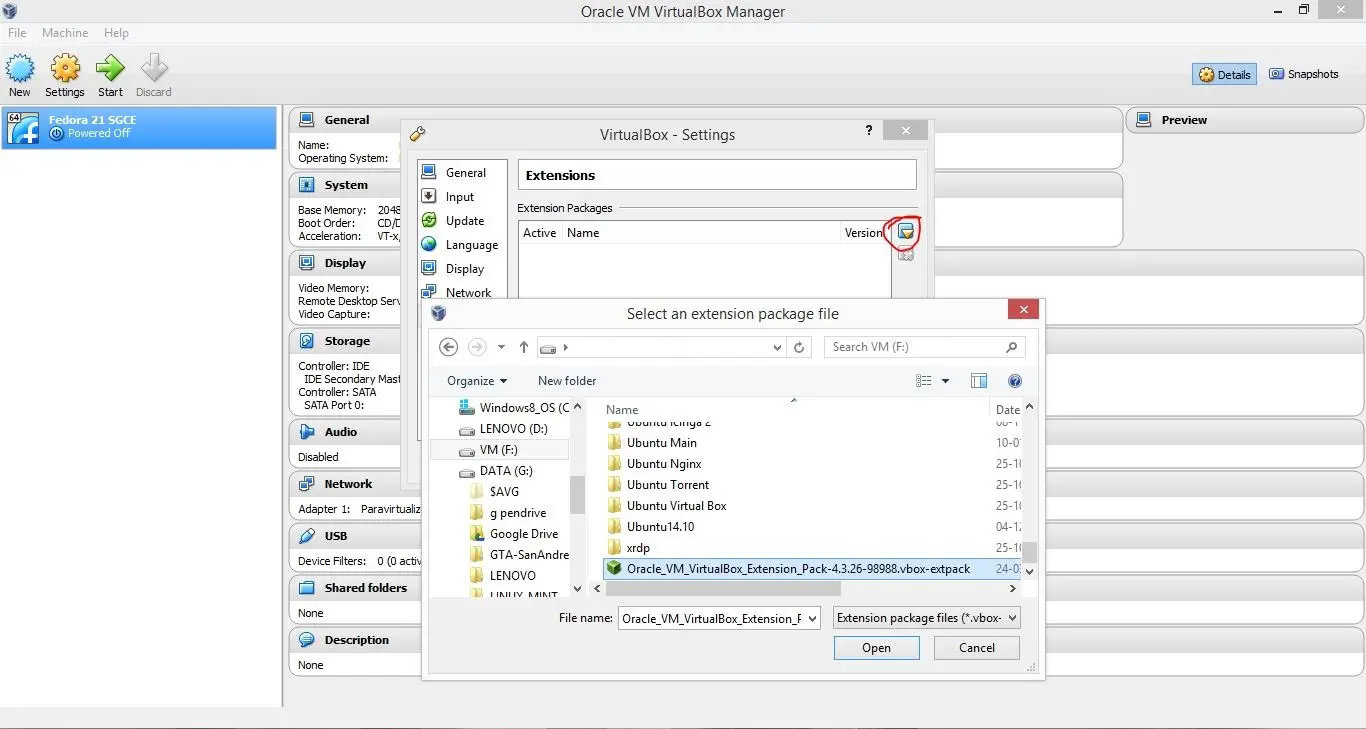This screenshot has height=729, width=1366.
Task: Open the Machine menu
Action: point(65,33)
